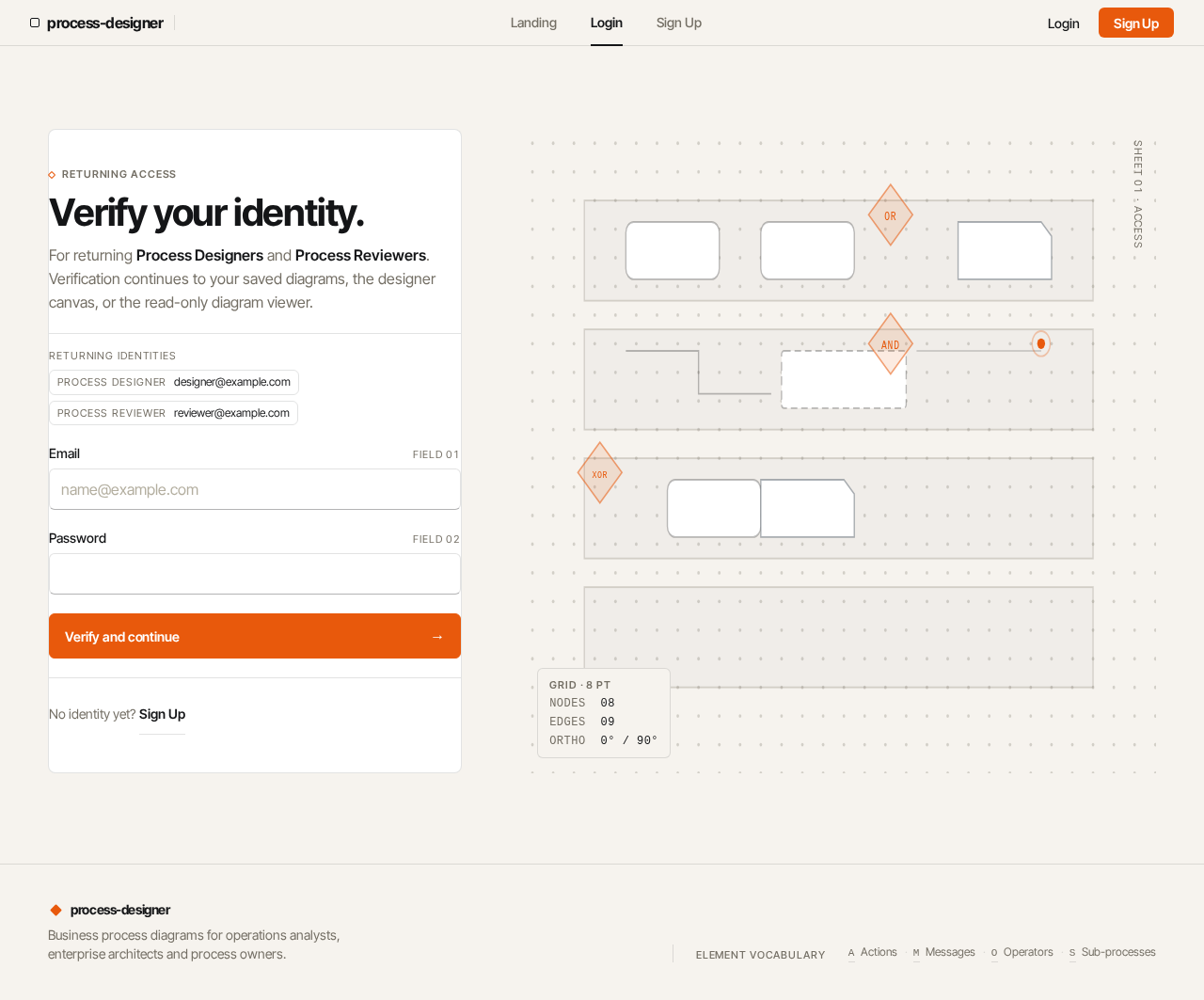The height and width of the screenshot is (1000, 1204).
Task: Click the plain Login link beside the orange button
Action: point(1064,24)
